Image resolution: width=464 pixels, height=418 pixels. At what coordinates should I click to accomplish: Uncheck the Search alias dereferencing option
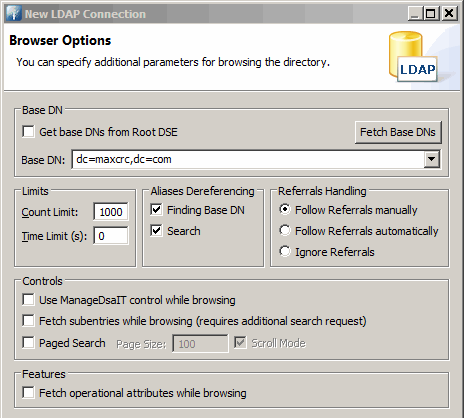[156, 231]
